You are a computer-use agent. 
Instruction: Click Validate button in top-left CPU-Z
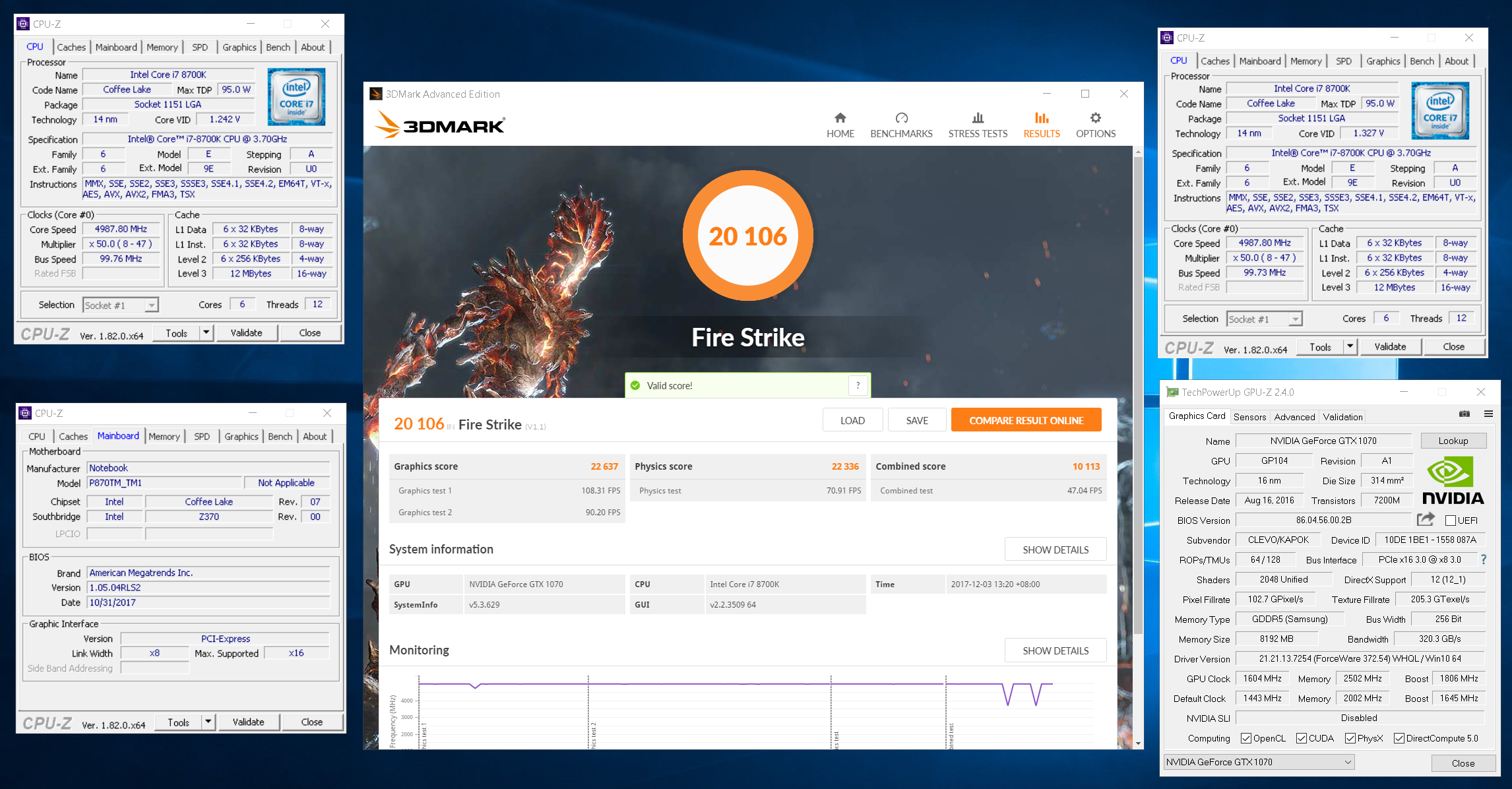click(x=246, y=332)
